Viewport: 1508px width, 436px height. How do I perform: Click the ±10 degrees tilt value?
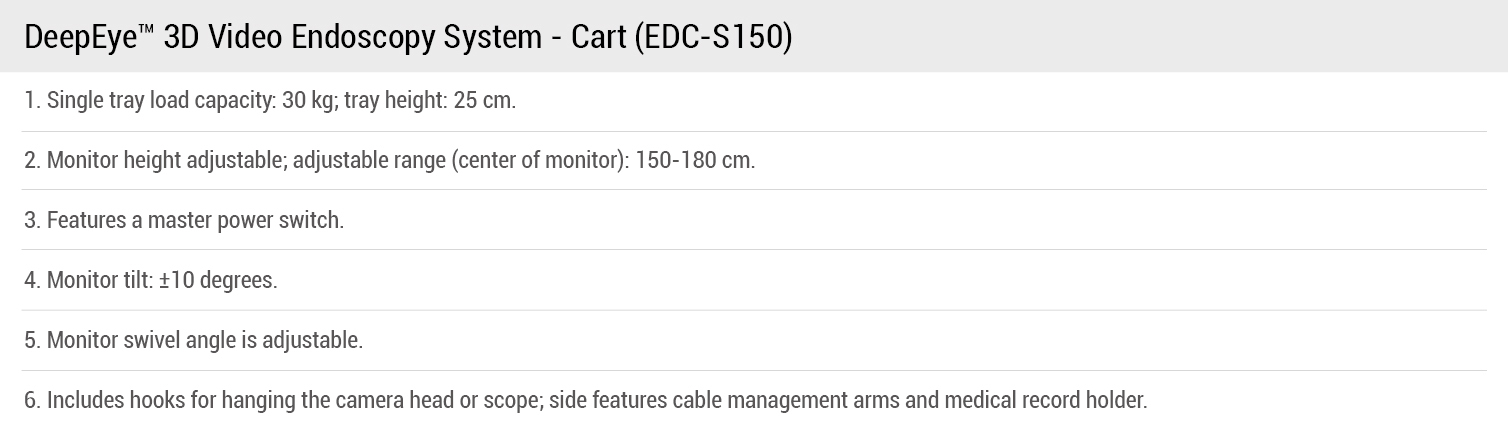[x=217, y=280]
